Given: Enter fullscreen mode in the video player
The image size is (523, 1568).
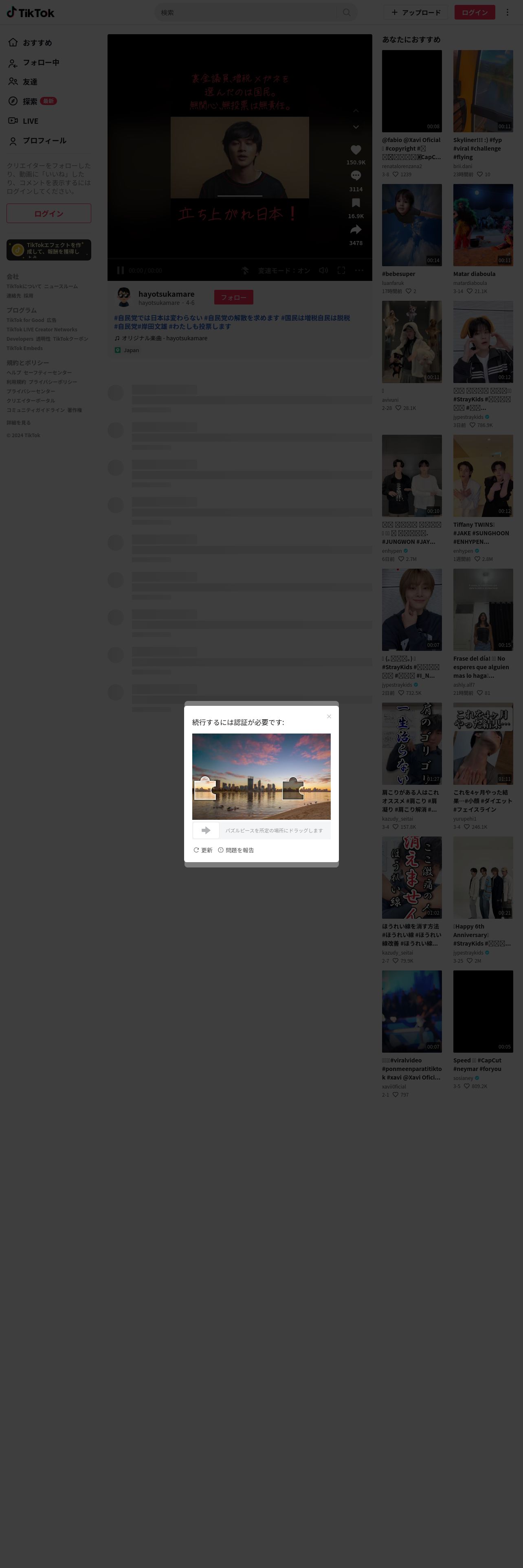Looking at the screenshot, I should [341, 270].
